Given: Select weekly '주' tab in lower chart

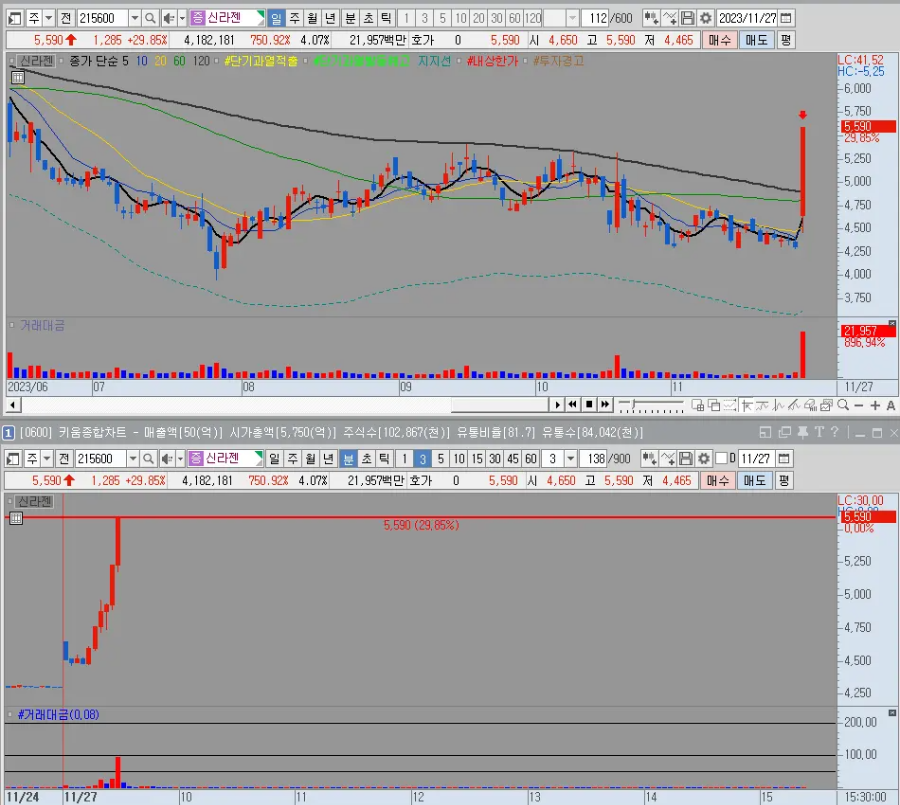Looking at the screenshot, I should tap(293, 459).
